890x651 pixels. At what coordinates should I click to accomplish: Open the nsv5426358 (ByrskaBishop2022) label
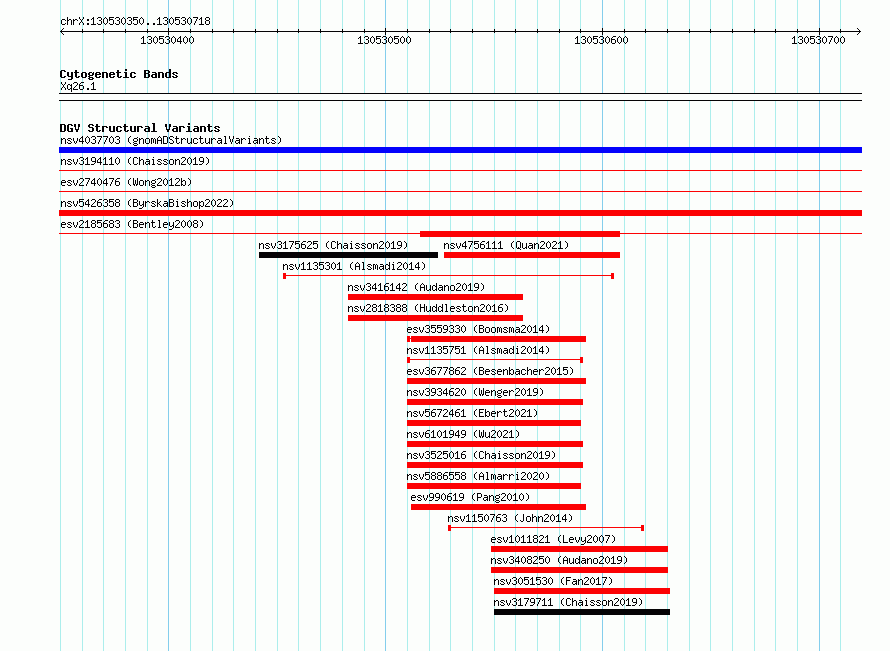[147, 203]
